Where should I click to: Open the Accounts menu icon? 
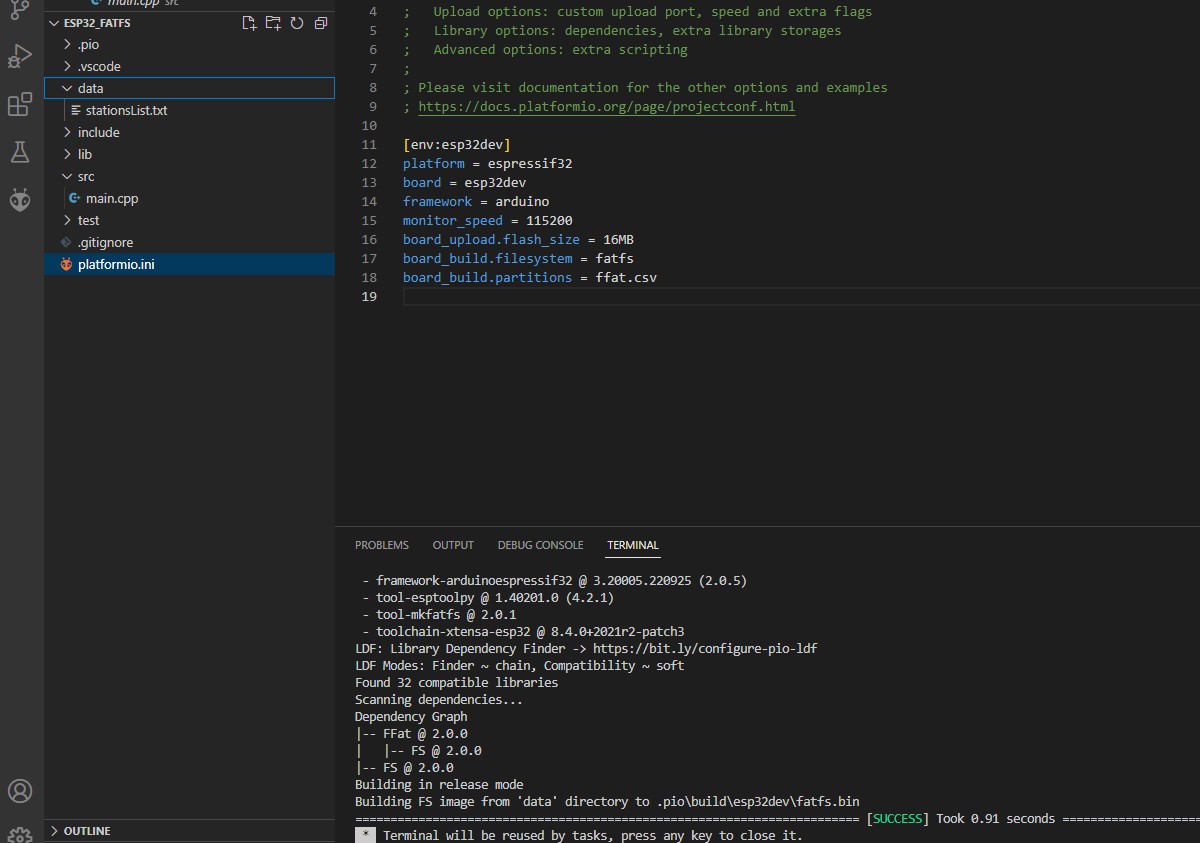point(20,791)
